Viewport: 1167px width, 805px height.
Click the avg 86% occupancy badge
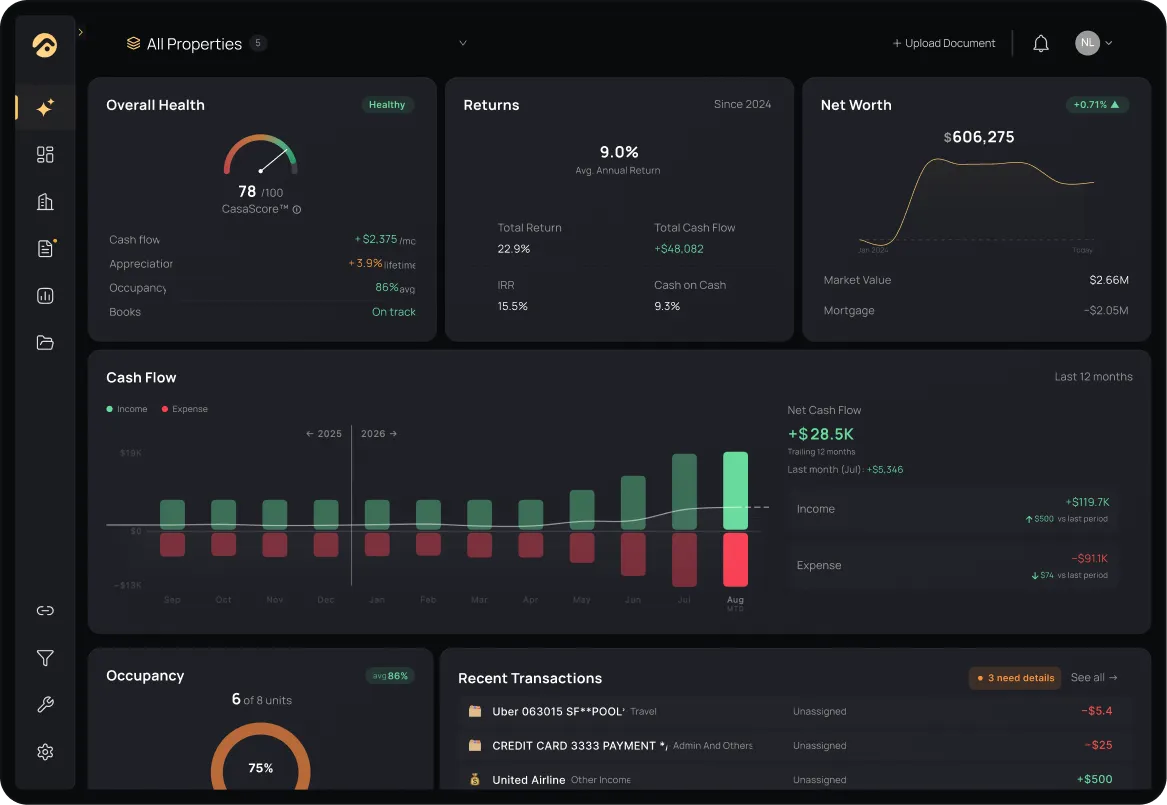click(390, 676)
